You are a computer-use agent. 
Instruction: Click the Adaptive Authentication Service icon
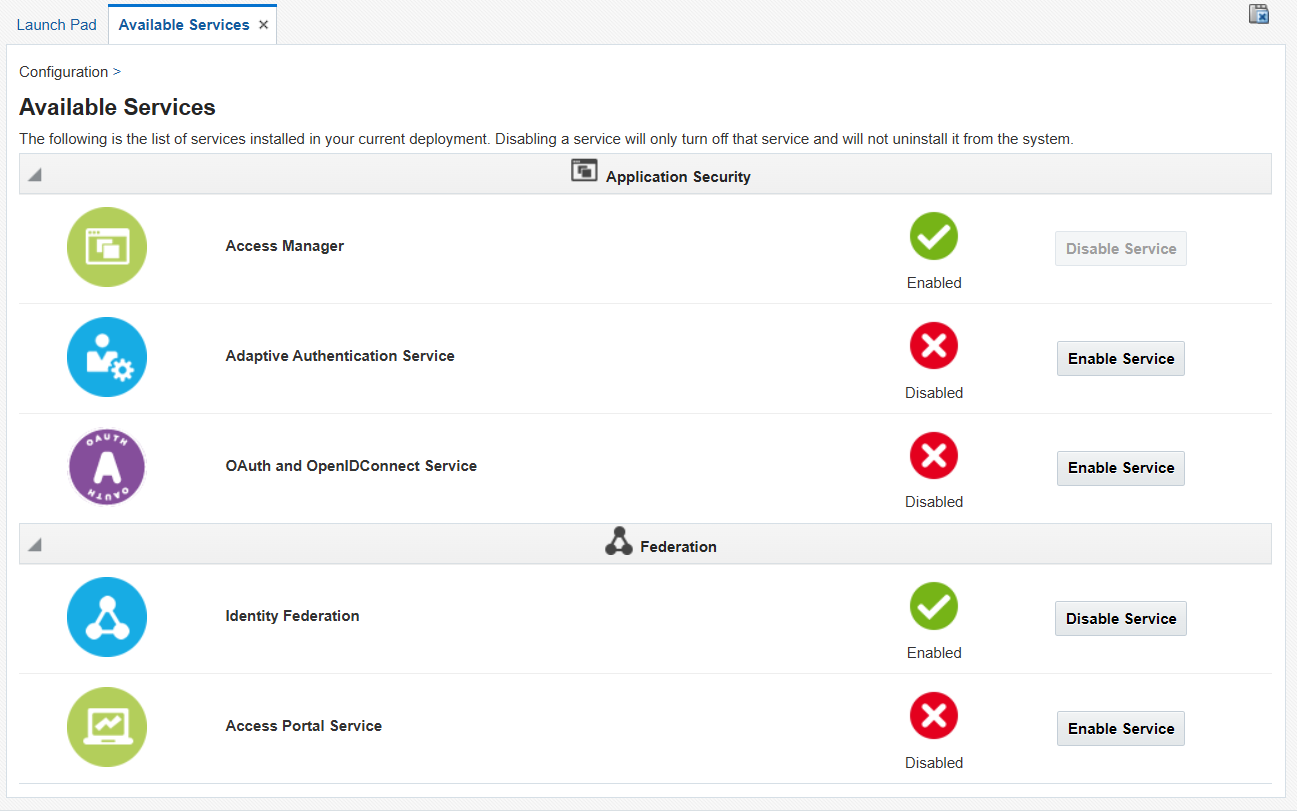(107, 357)
